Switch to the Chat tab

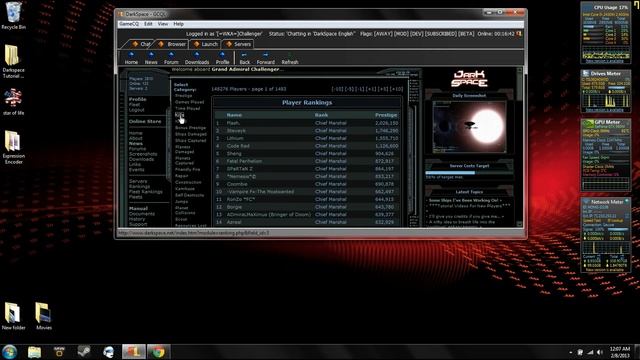(141, 44)
